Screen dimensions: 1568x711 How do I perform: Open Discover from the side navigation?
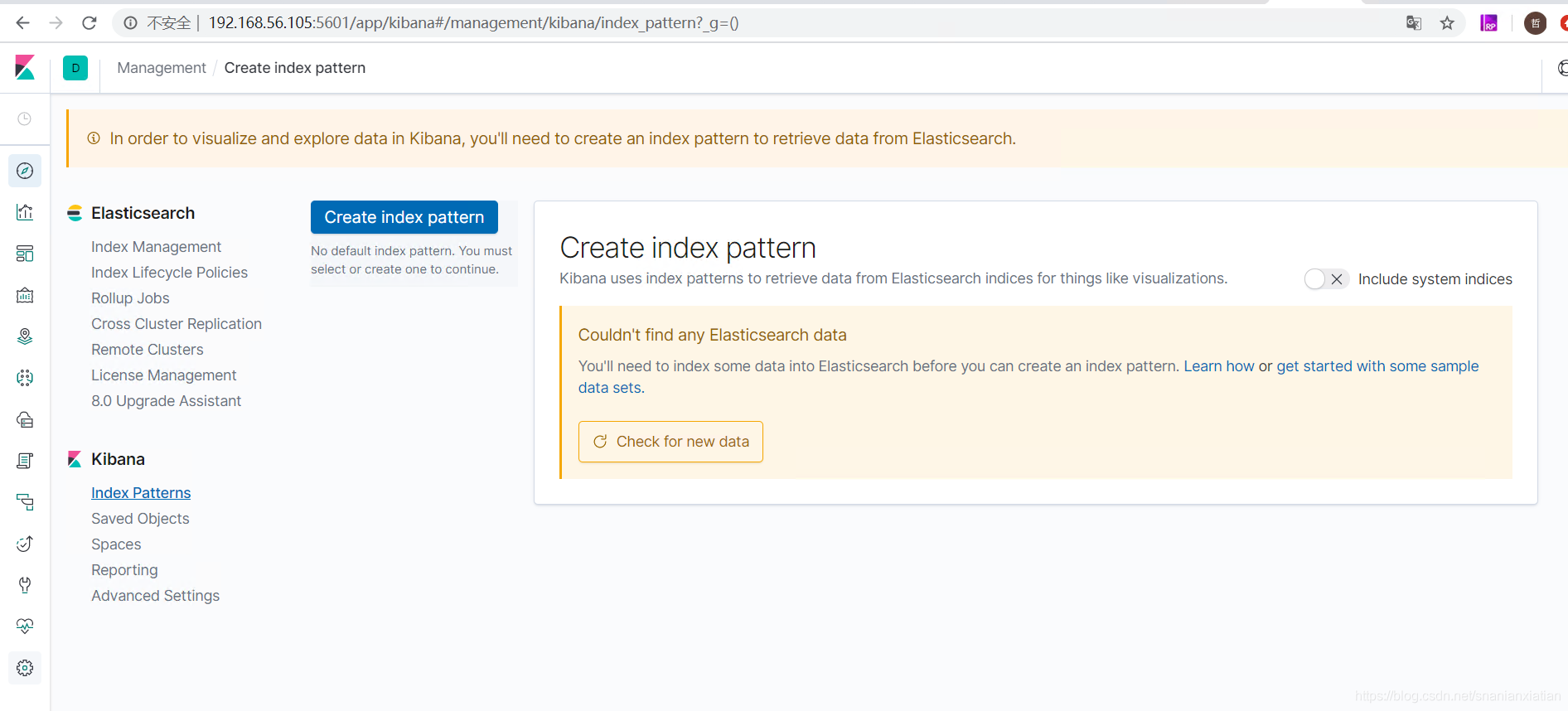click(25, 171)
